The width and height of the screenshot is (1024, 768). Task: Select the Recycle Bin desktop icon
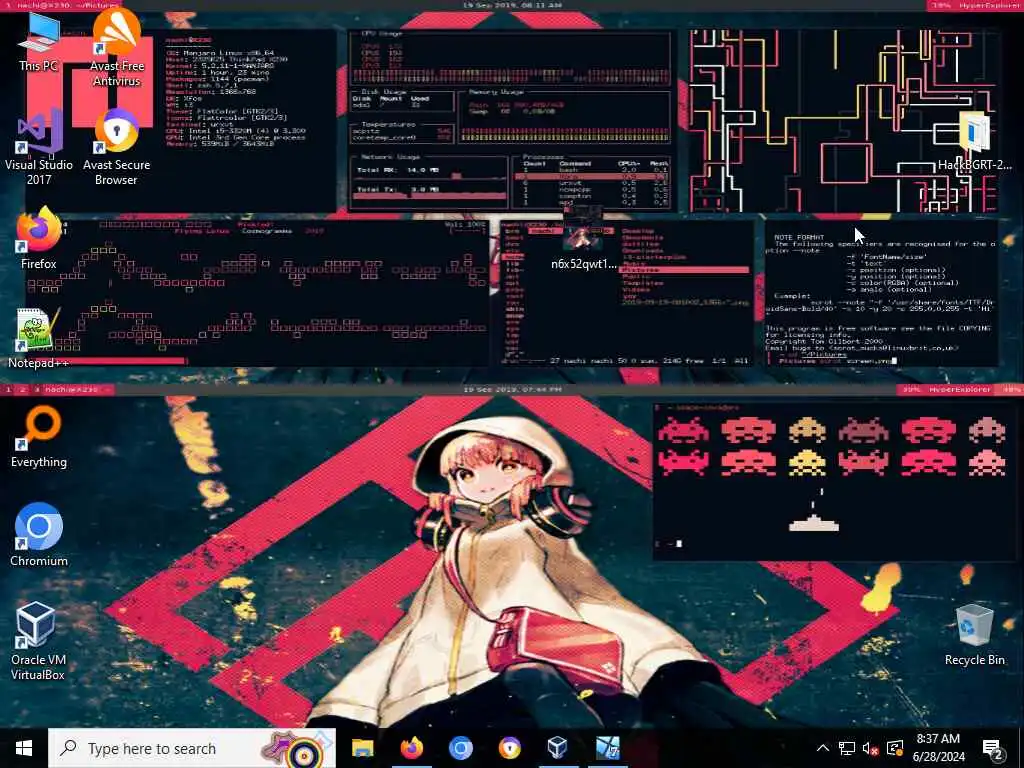(x=974, y=636)
